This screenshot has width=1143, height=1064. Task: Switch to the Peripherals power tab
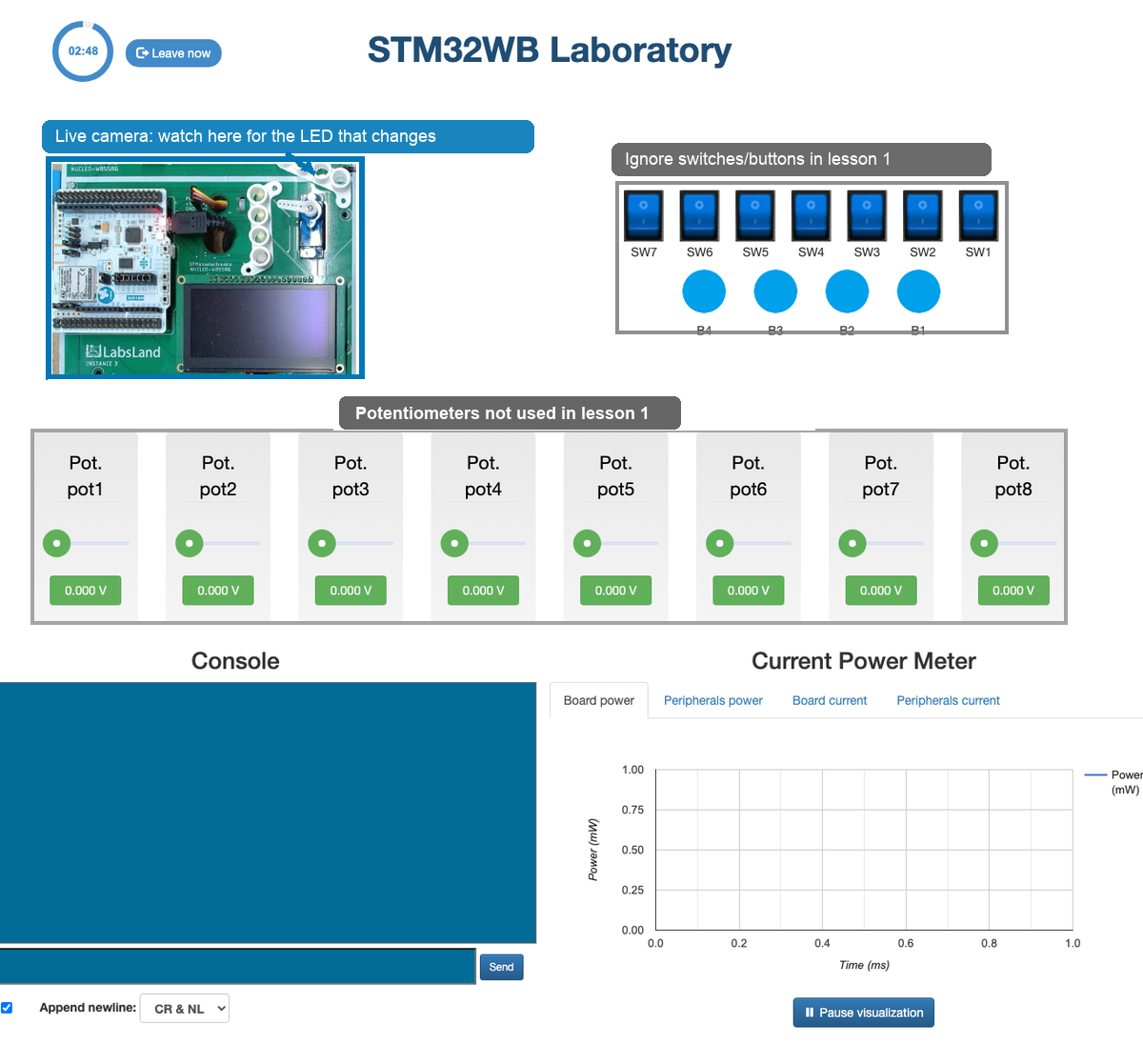click(713, 700)
